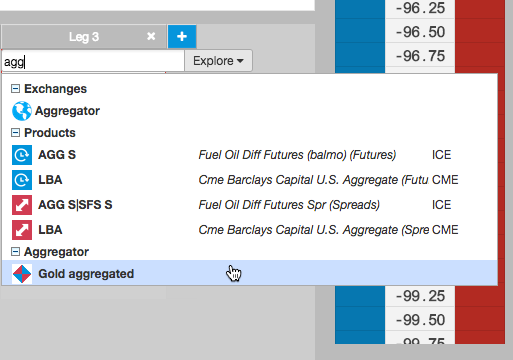Screen dimensions: 513x360
Task: Select the Leg 3 tab
Action: [x=84, y=36]
